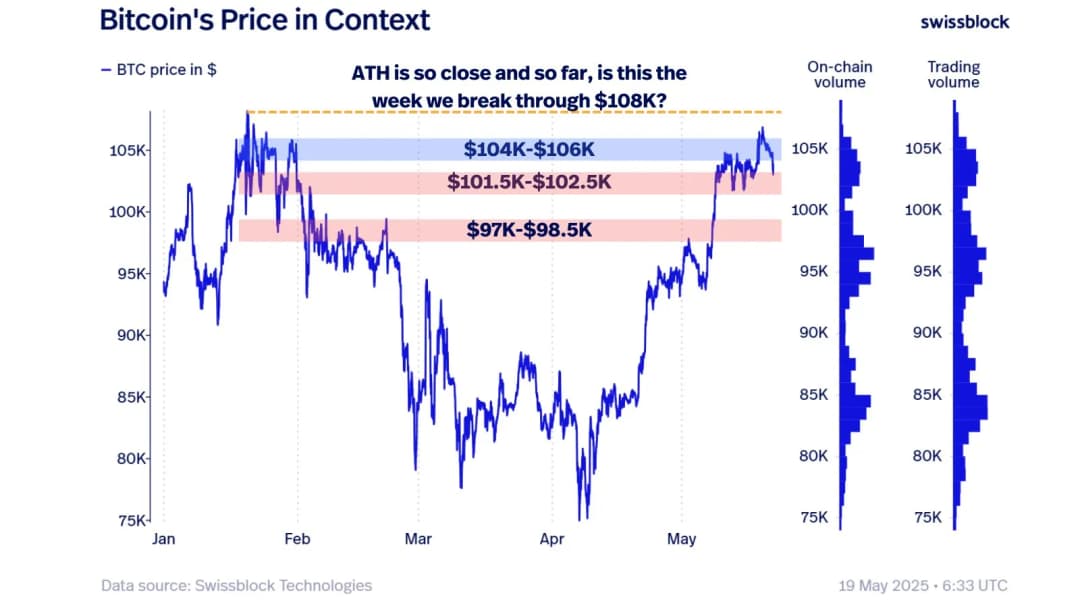Click the 95K label of the On-chain volume histogram
This screenshot has height=608, width=1080.
[x=811, y=272]
